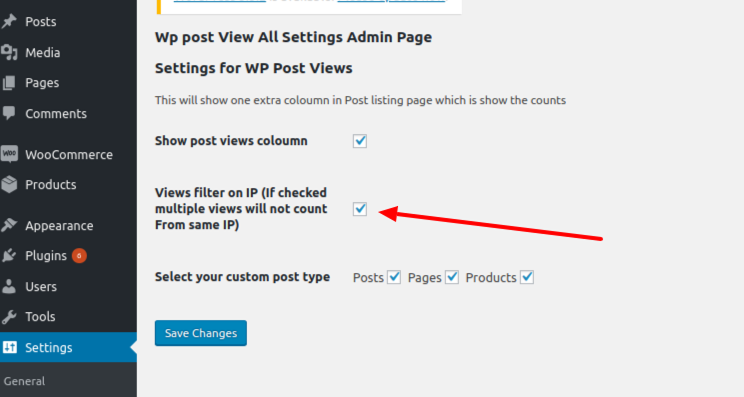Screen dimensions: 744x397
Task: Uncheck the Products post type checkbox
Action: coord(527,277)
